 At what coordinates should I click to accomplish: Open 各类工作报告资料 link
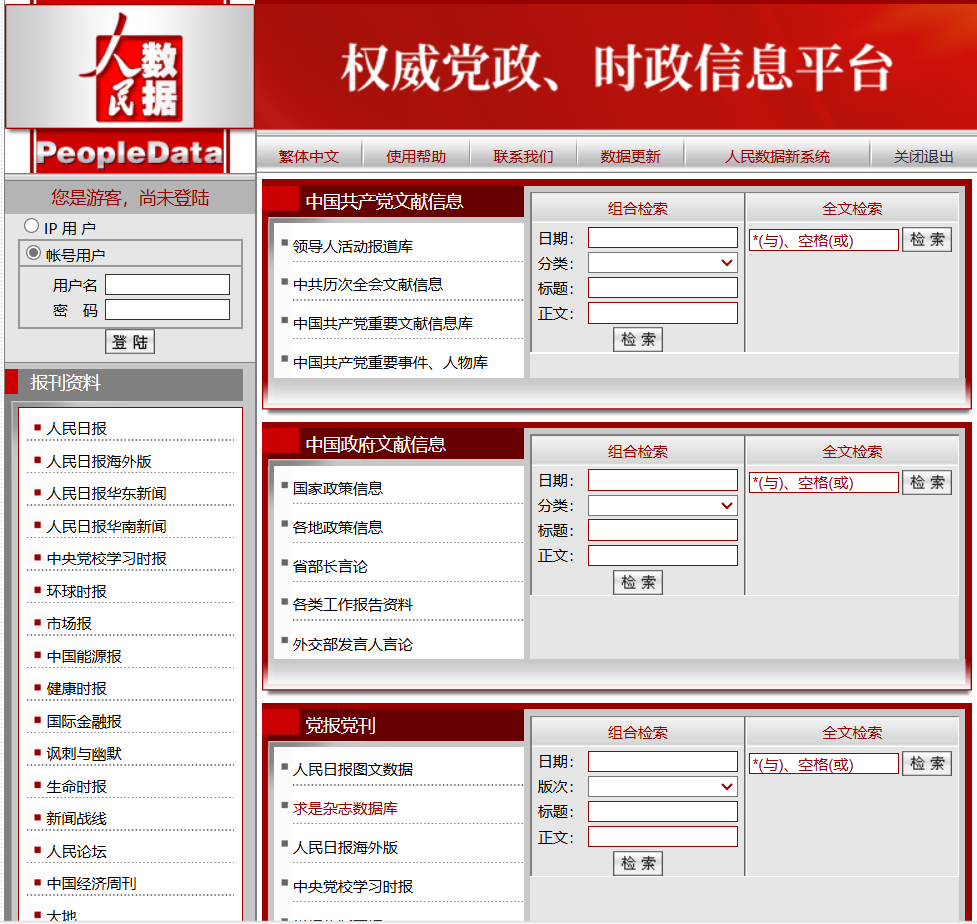click(353, 604)
